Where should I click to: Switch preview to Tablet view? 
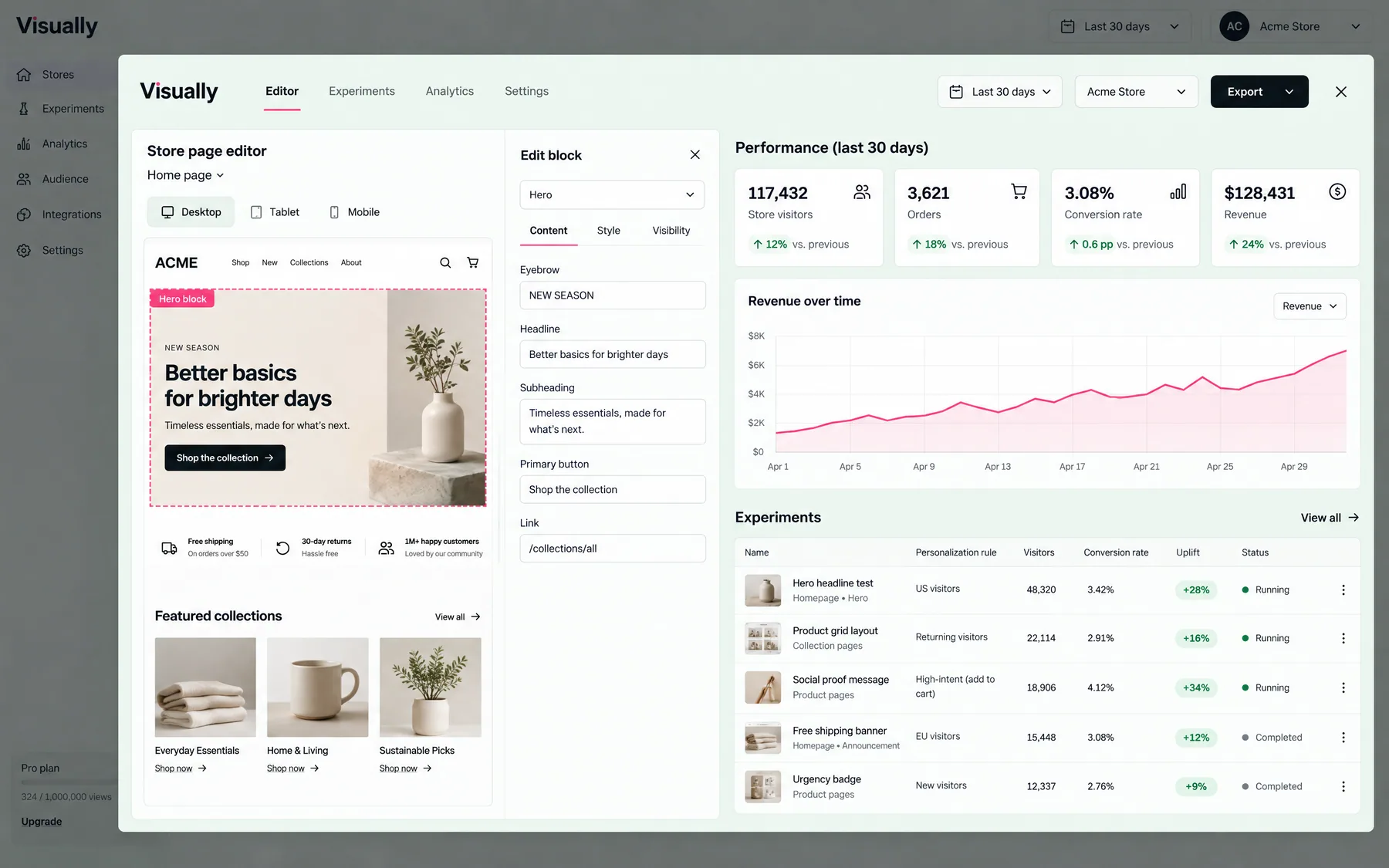275,212
